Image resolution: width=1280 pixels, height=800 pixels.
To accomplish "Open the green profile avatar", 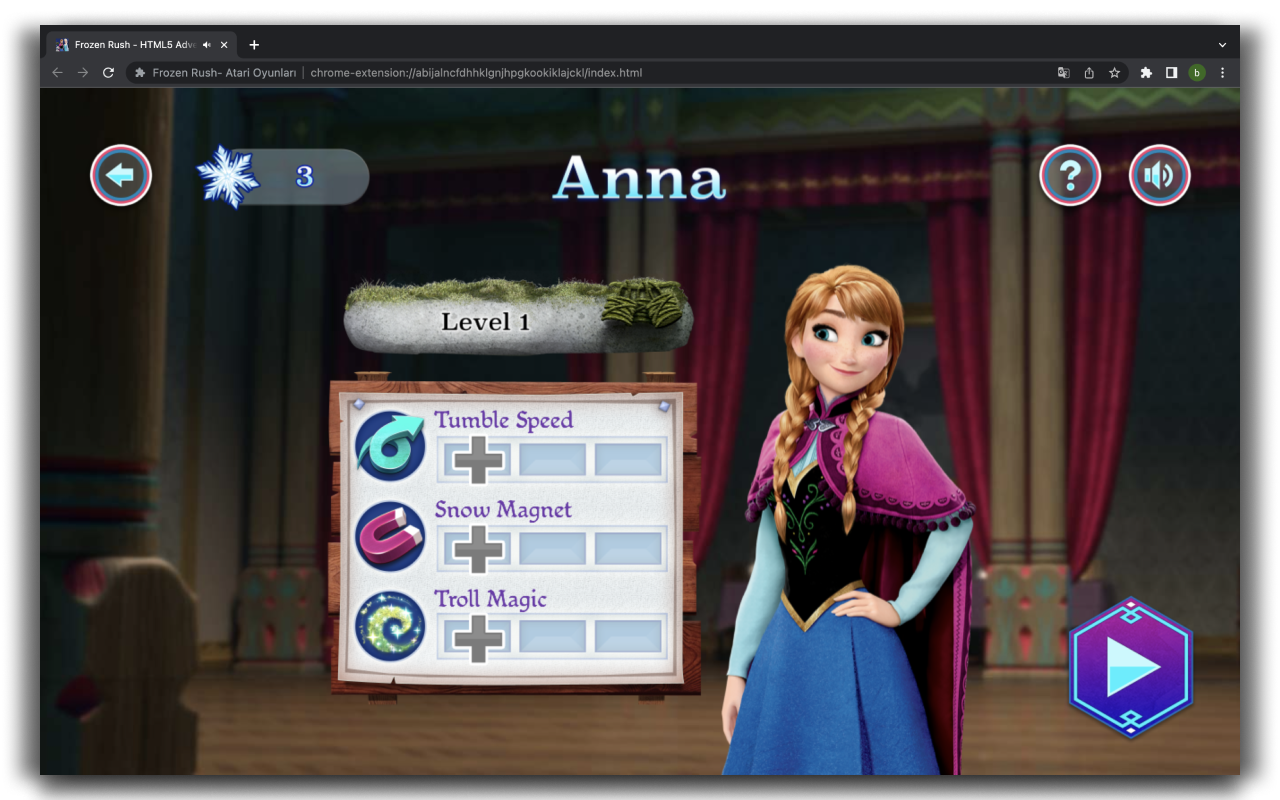I will point(1197,73).
